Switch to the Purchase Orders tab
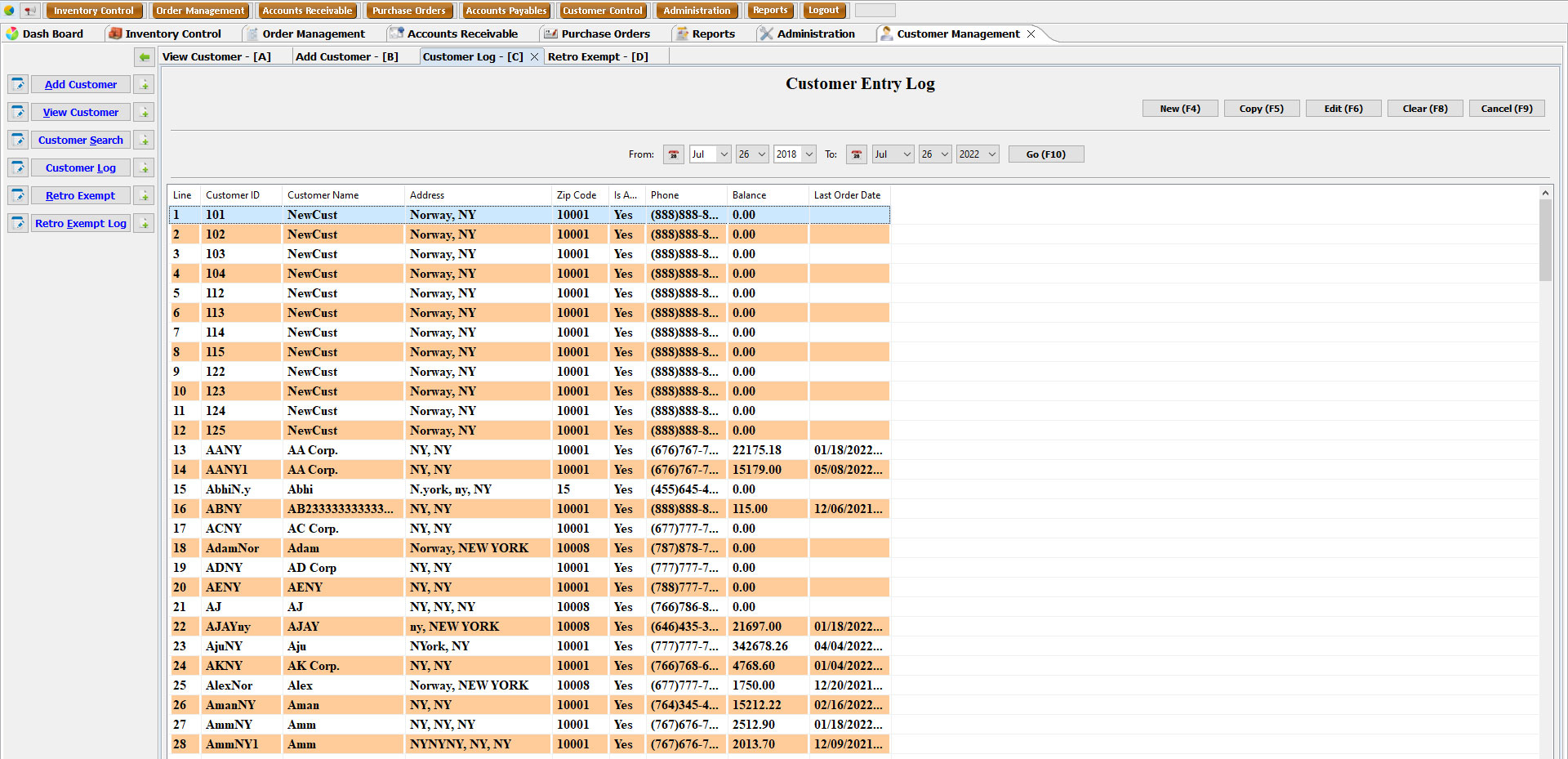This screenshot has width=1568, height=759. click(x=597, y=33)
